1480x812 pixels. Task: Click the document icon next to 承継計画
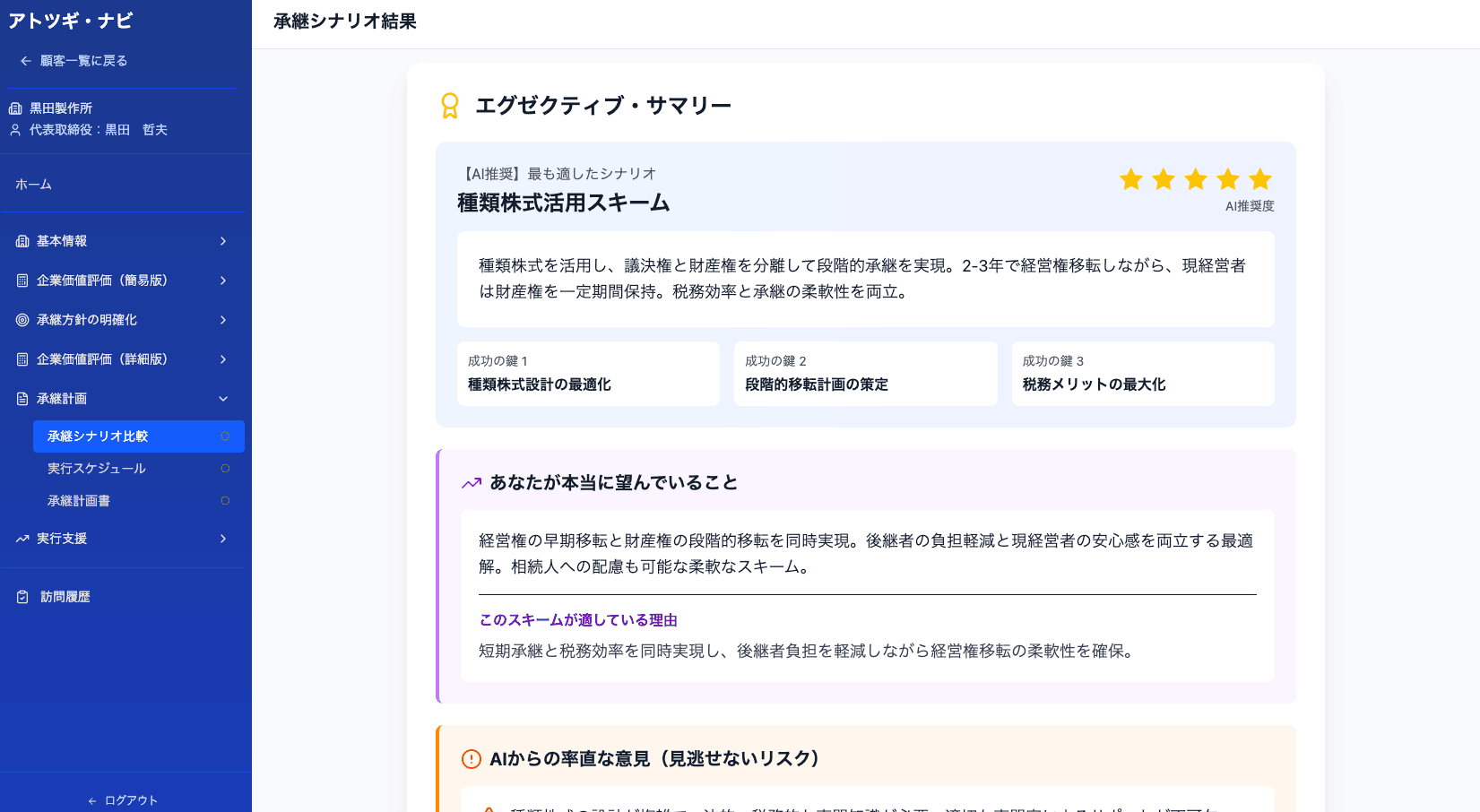(20, 398)
